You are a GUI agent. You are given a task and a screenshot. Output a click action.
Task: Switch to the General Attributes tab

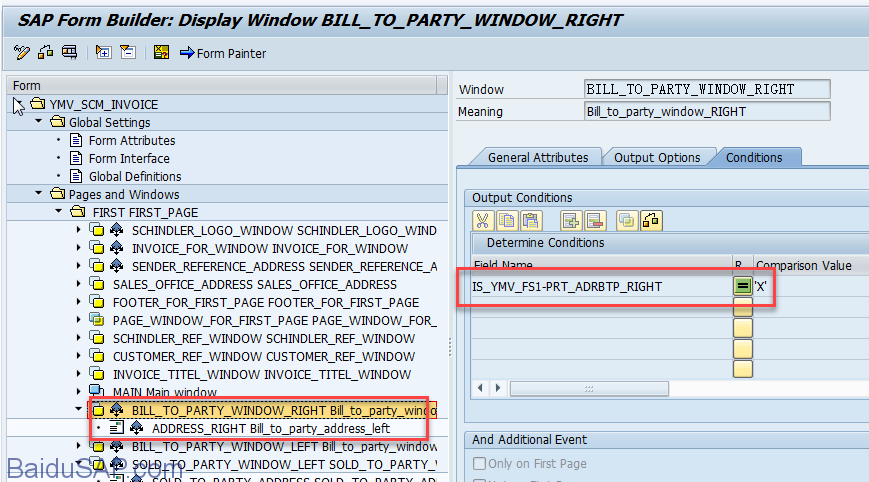point(538,157)
